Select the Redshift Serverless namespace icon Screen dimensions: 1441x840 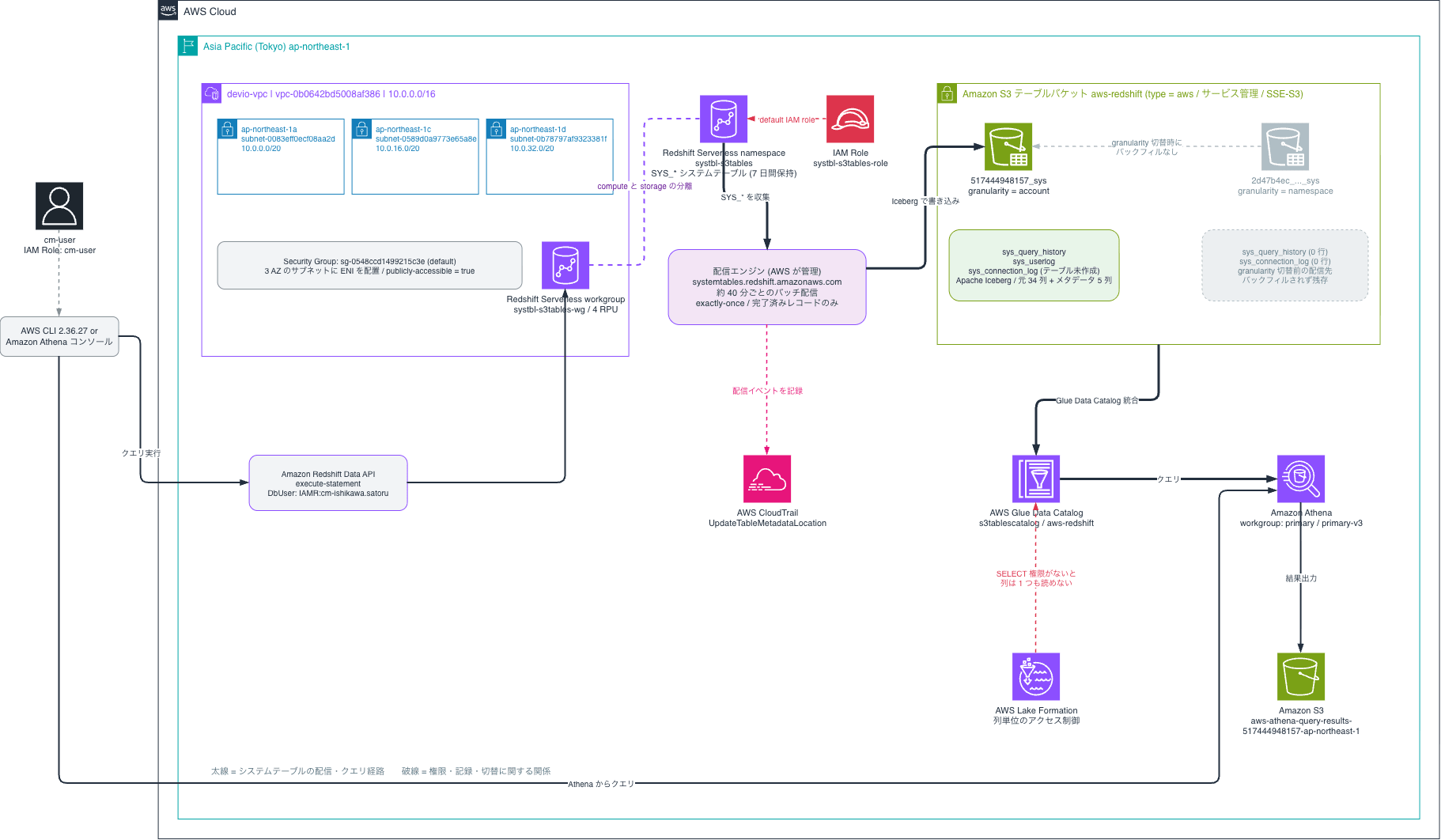point(724,119)
